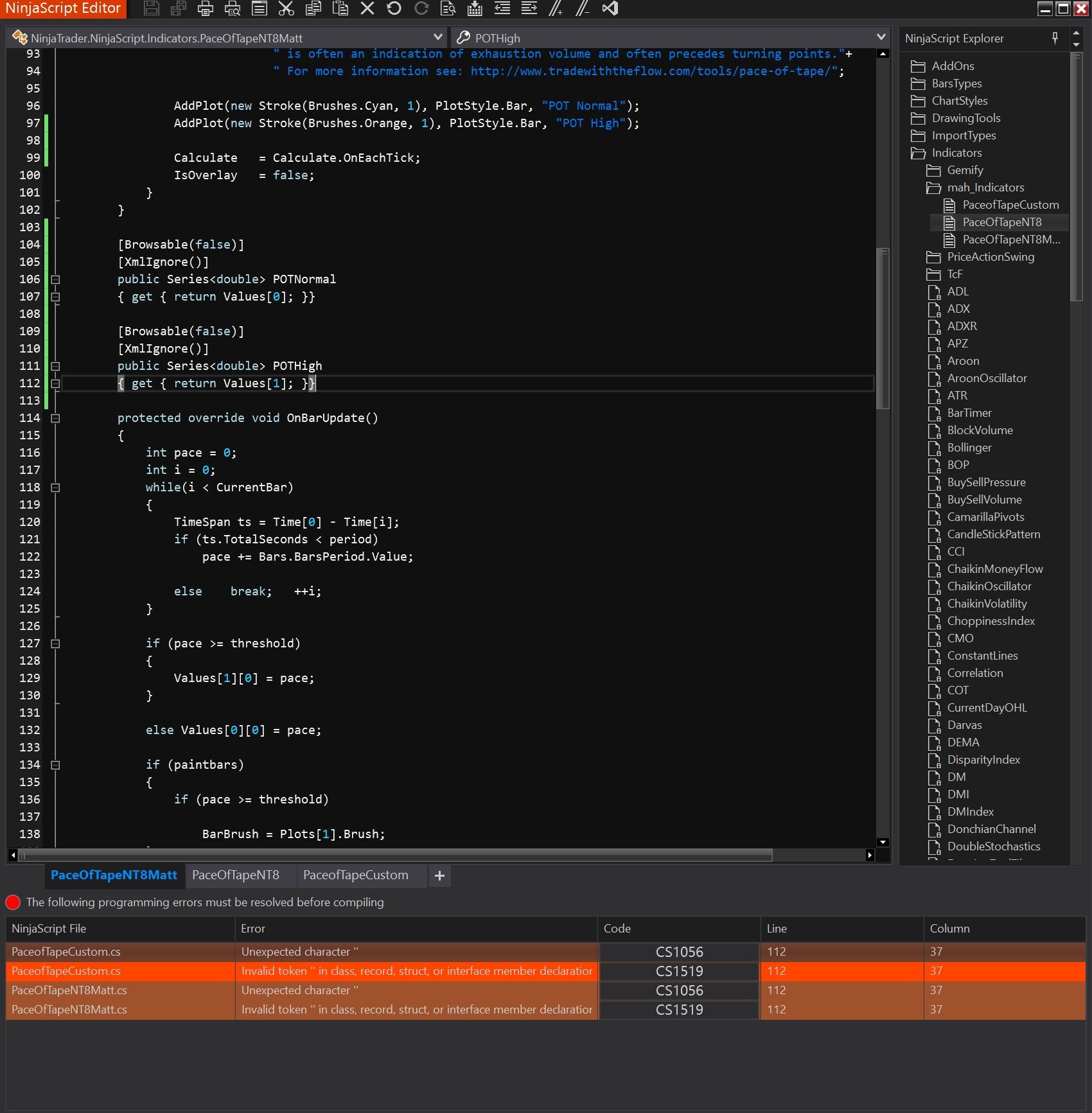Click the Page Setup toolbar icon
1092x1113 pixels.
click(260, 8)
